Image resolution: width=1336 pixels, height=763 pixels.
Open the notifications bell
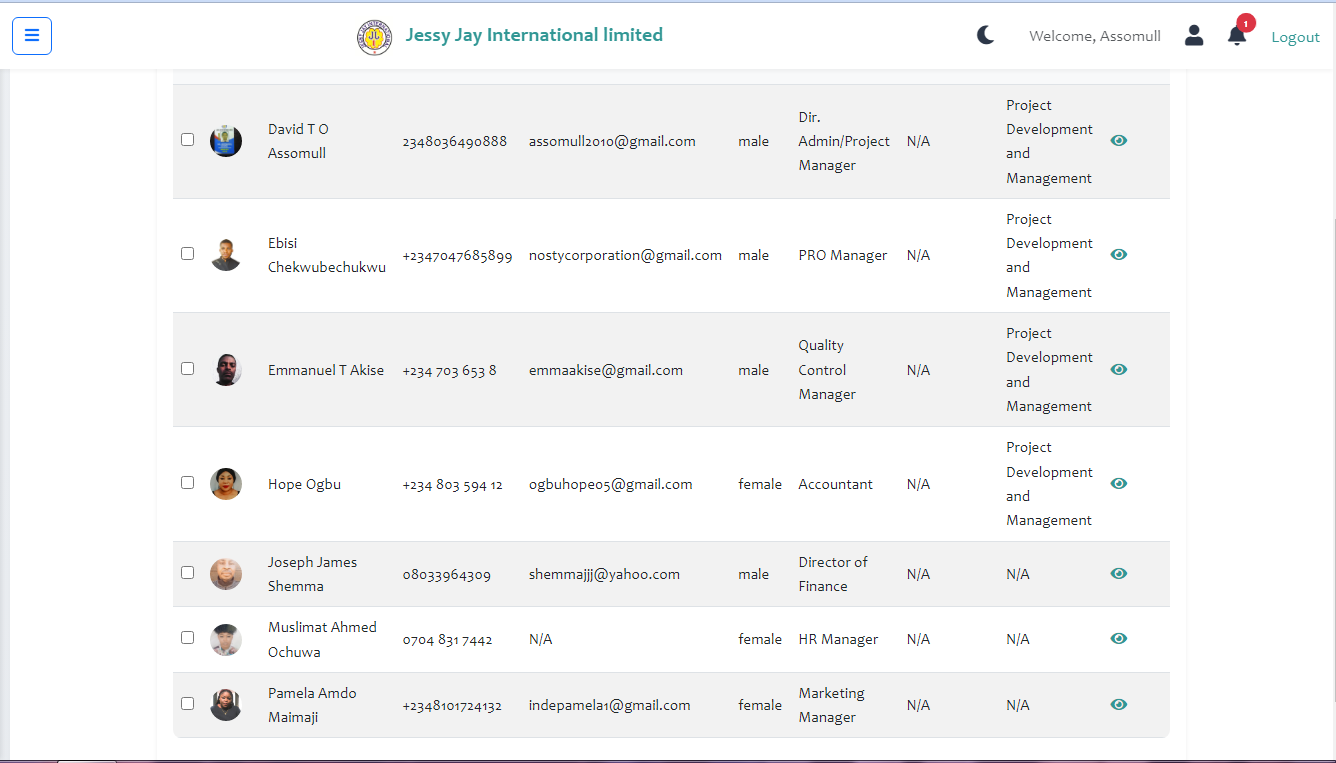(x=1237, y=36)
